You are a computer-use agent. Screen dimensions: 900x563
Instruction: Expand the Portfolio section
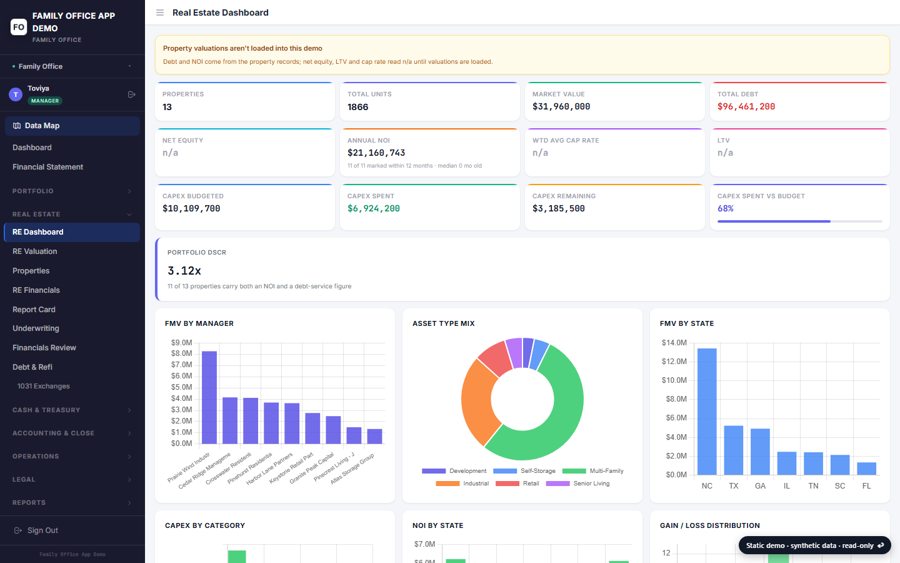tap(72, 191)
